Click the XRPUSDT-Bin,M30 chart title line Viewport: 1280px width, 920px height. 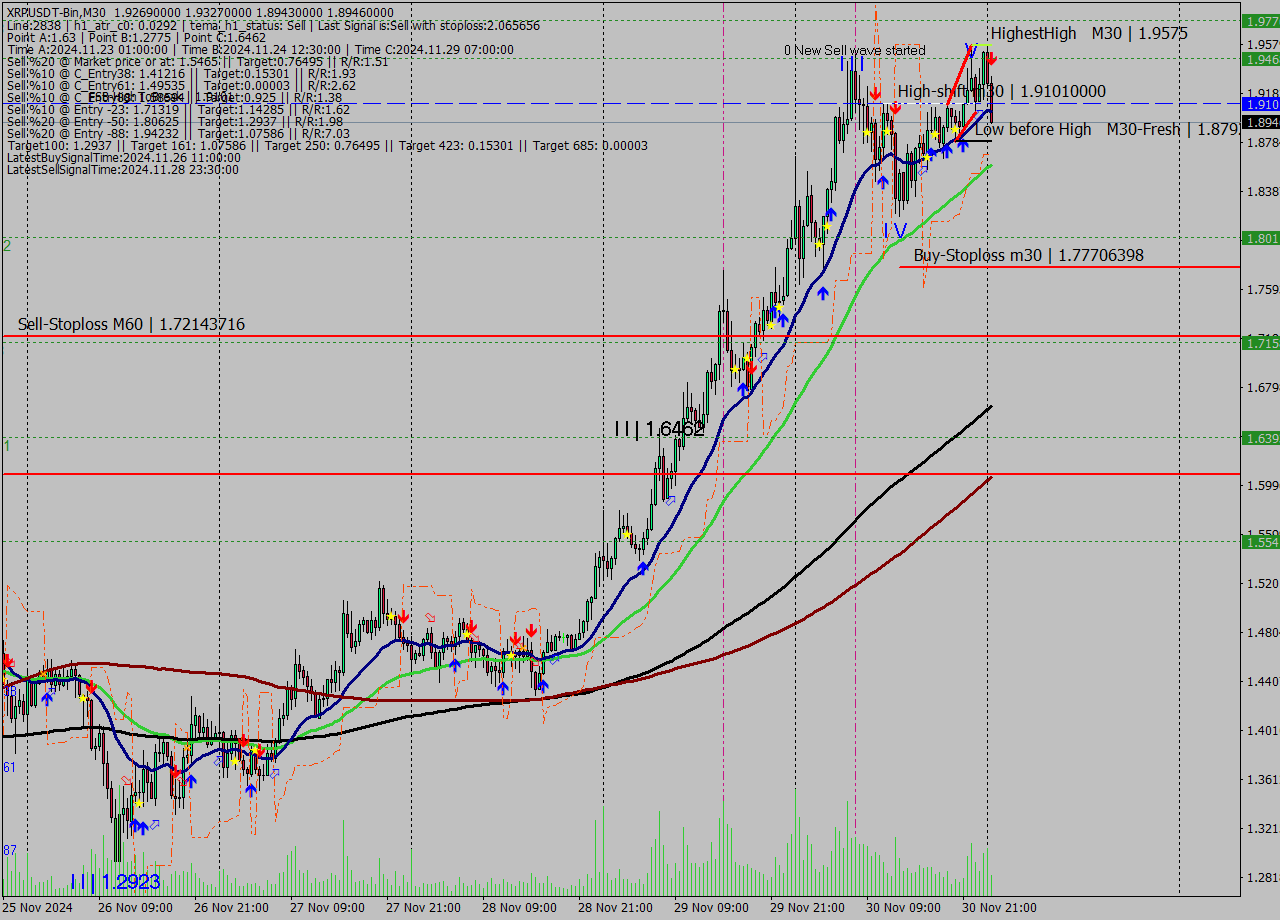200,13
